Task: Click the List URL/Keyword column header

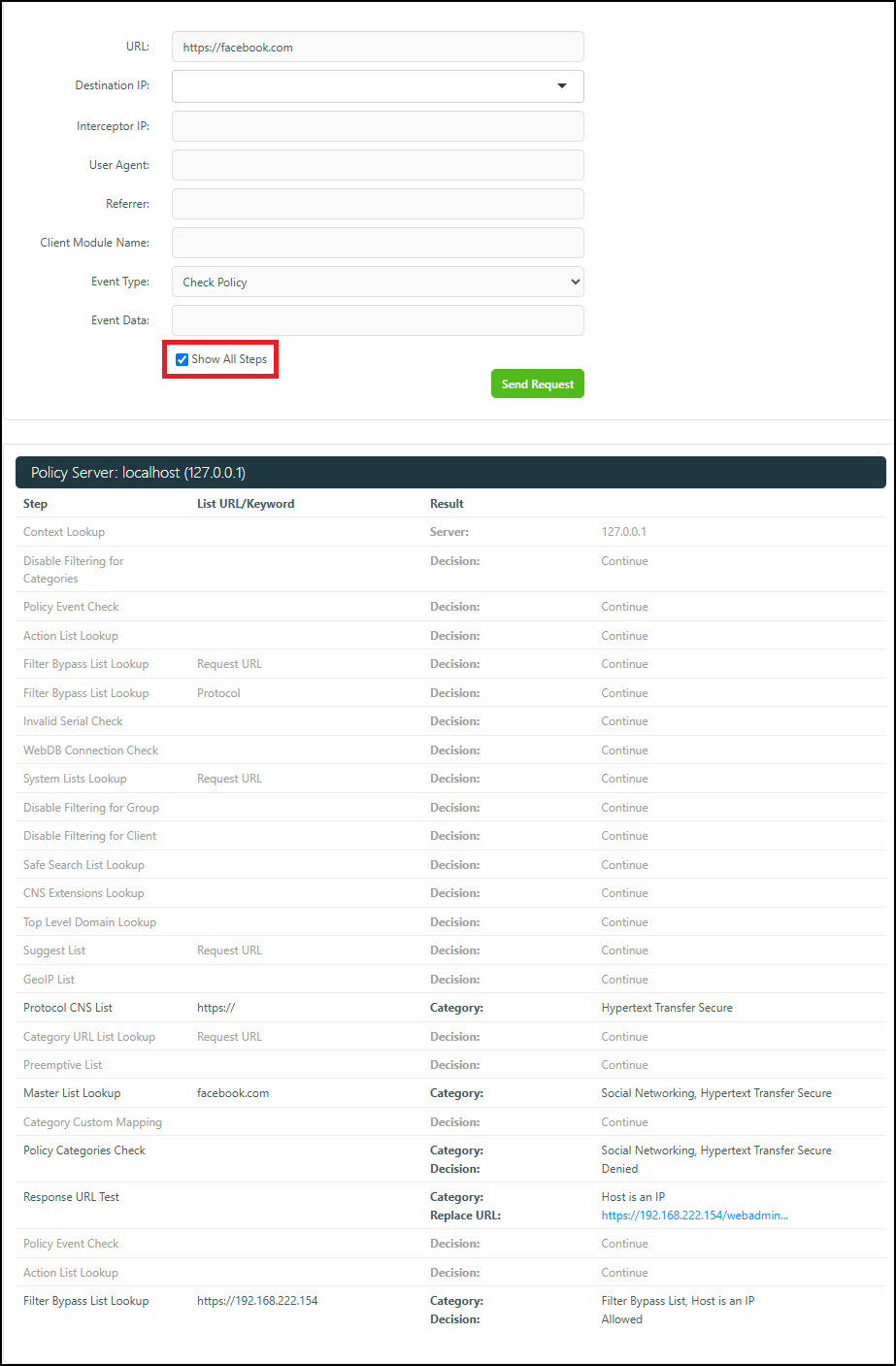Action: [x=246, y=504]
